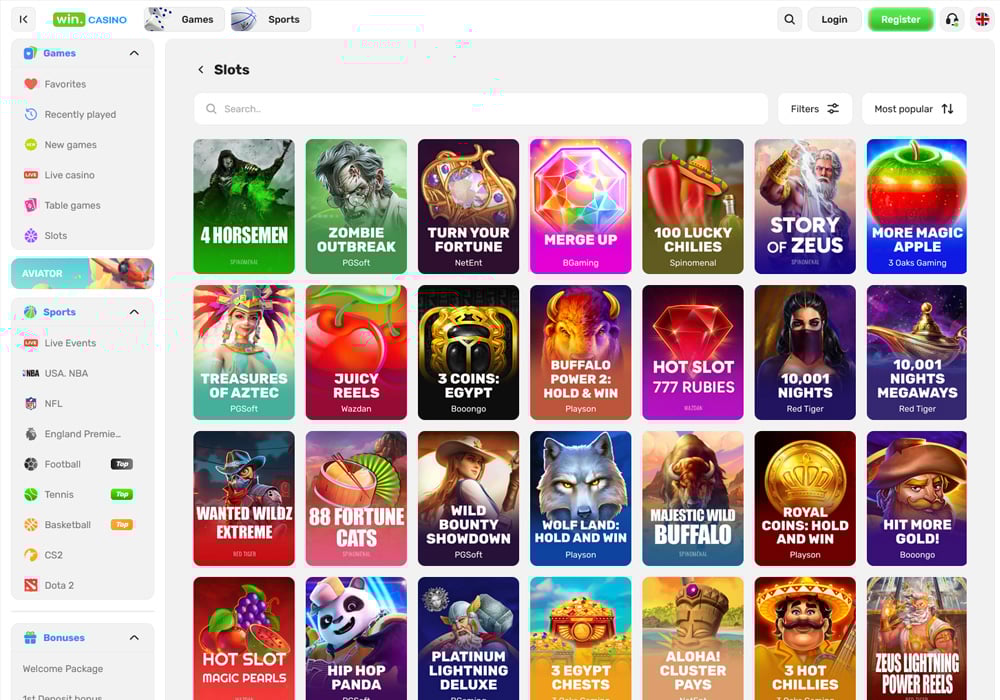Image resolution: width=1000 pixels, height=700 pixels.
Task: Open the Filters options
Action: pos(815,109)
